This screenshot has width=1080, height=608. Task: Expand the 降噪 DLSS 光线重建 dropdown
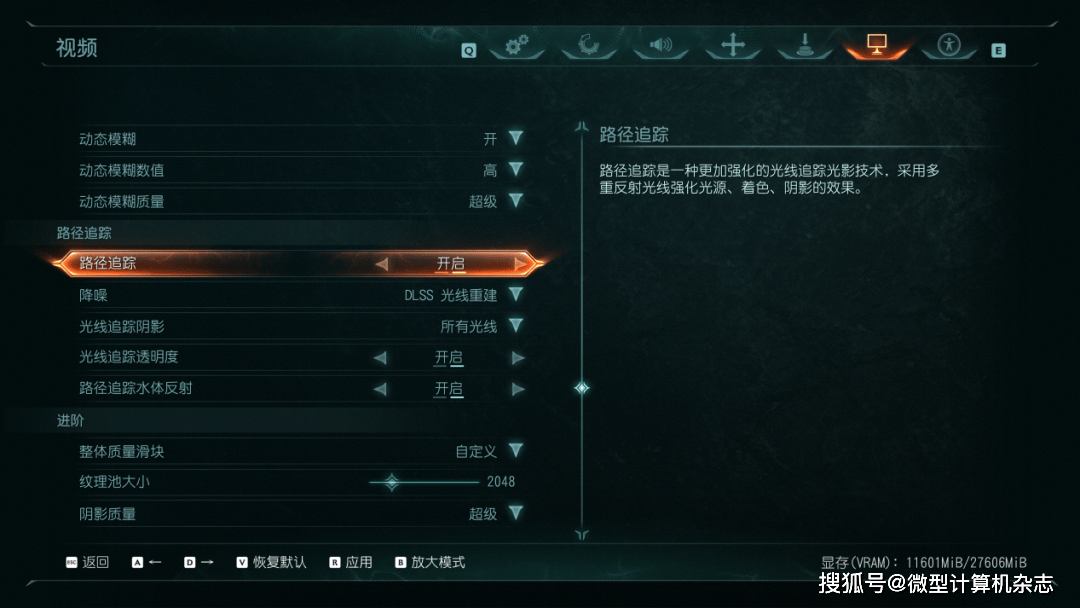(x=516, y=295)
